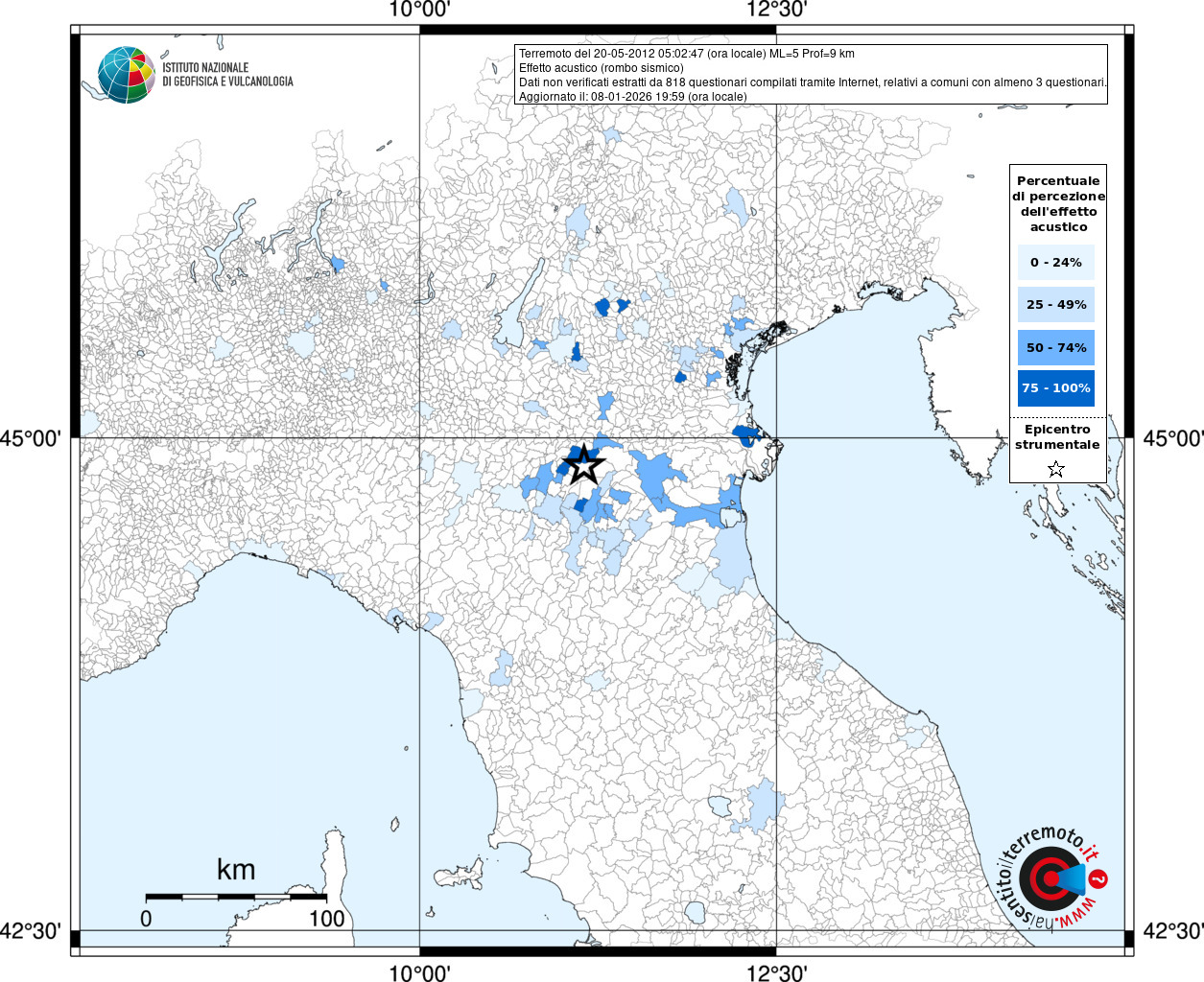Click 'Istituto Nazionale di Geofisica e Vulcanologia' text

pyautogui.click(x=227, y=75)
